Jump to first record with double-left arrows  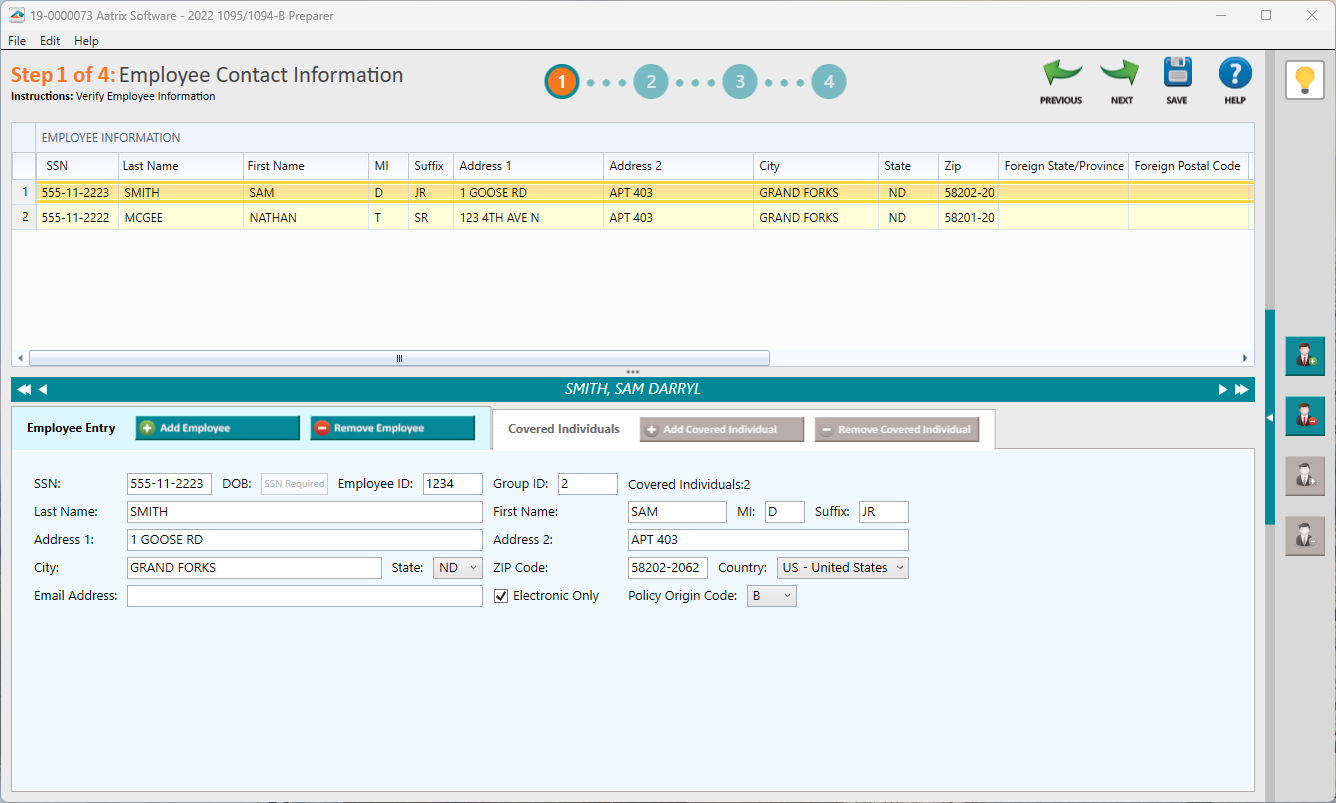(x=24, y=389)
